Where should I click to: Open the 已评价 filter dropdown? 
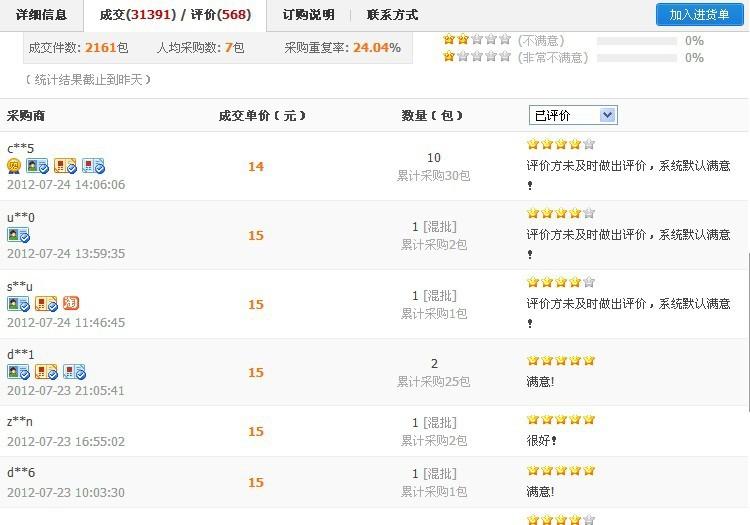coord(573,116)
